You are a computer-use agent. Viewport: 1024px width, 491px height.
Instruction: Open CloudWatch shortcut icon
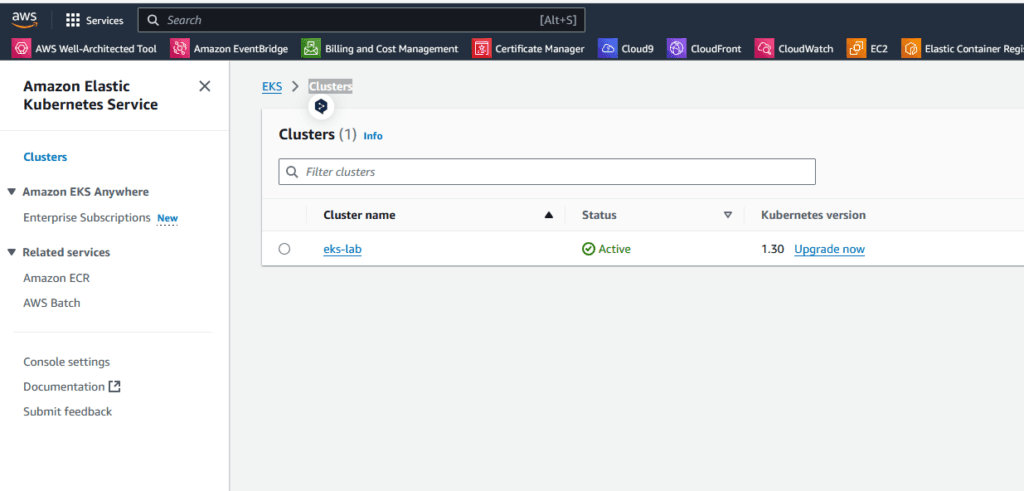pos(764,48)
